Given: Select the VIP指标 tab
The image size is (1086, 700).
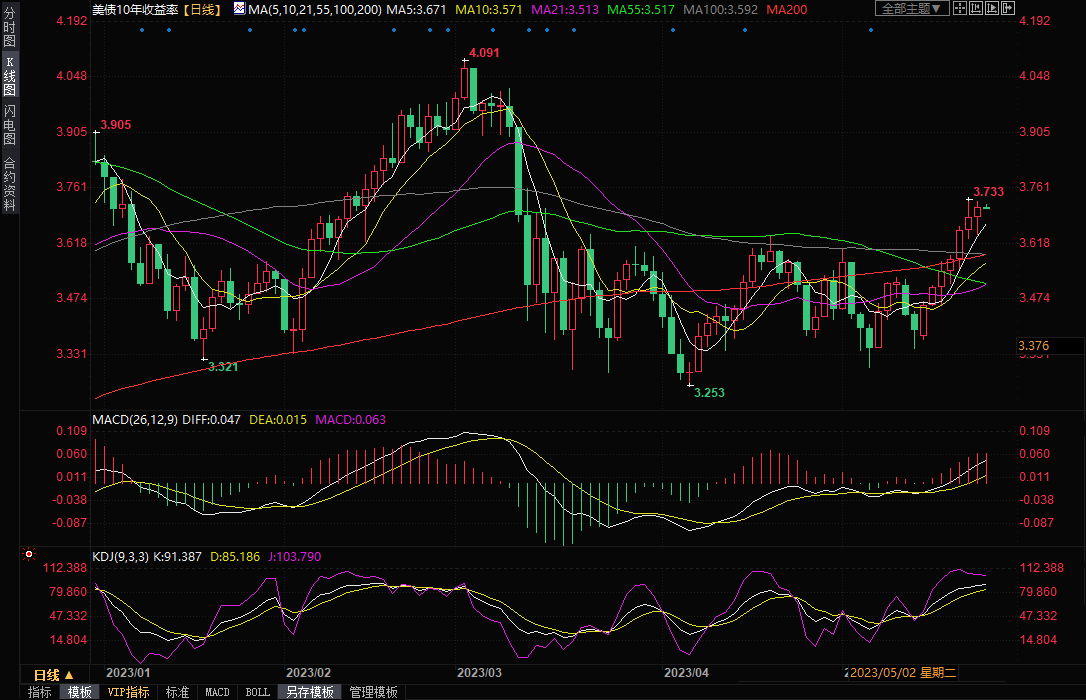Looking at the screenshot, I should tap(128, 692).
